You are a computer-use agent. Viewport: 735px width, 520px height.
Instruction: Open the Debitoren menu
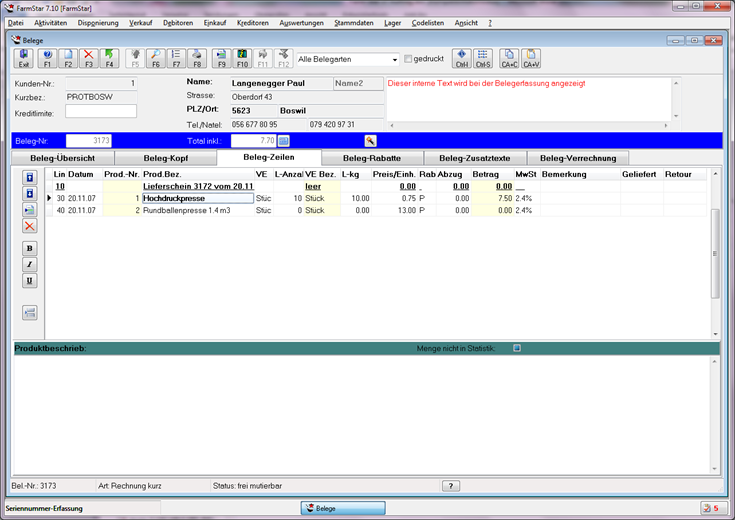pos(178,23)
